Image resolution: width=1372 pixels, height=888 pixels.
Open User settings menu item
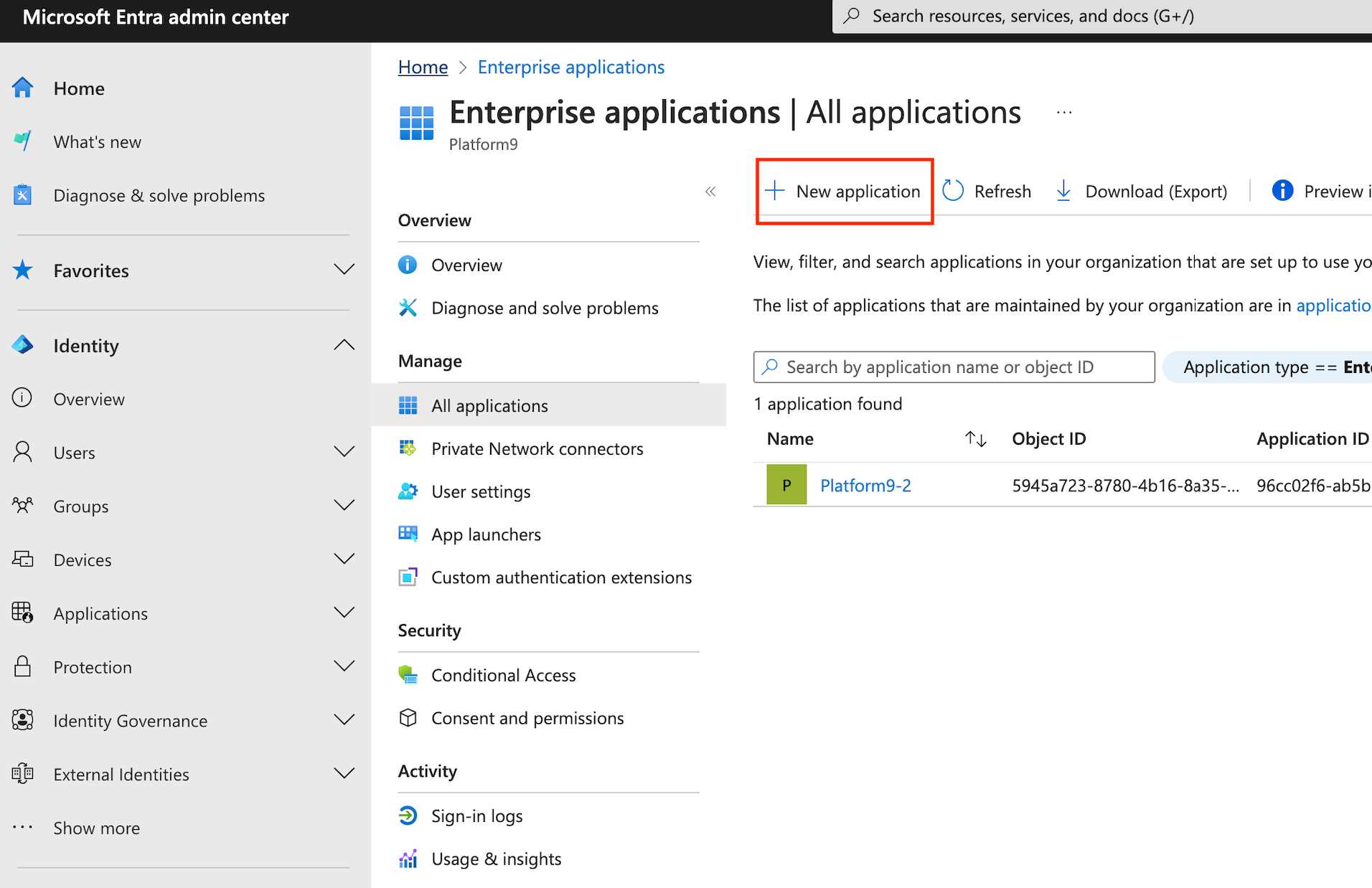pos(481,492)
